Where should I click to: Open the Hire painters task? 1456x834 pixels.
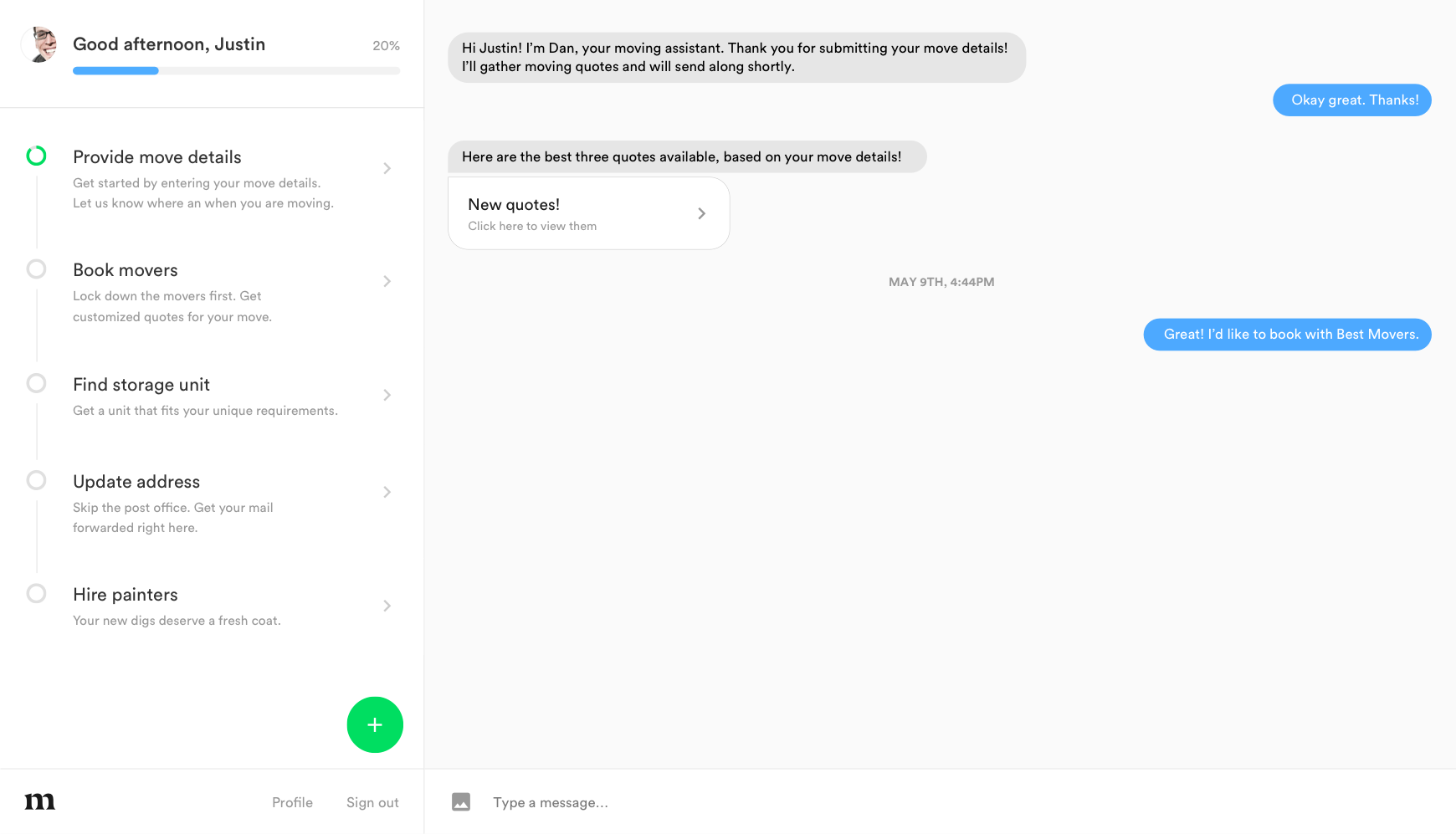coord(126,595)
